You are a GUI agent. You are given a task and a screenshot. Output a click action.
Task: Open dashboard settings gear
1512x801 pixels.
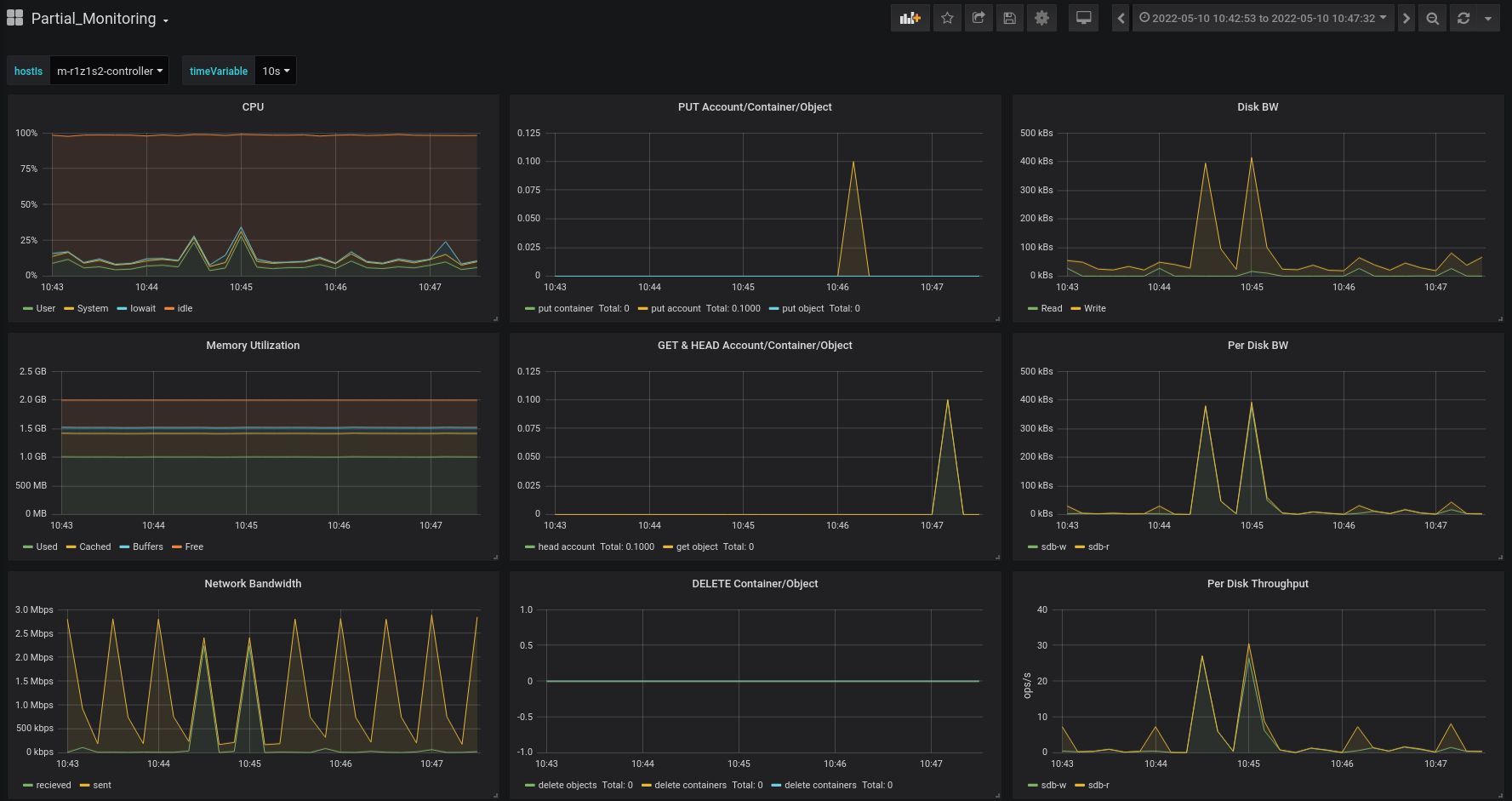(x=1041, y=18)
